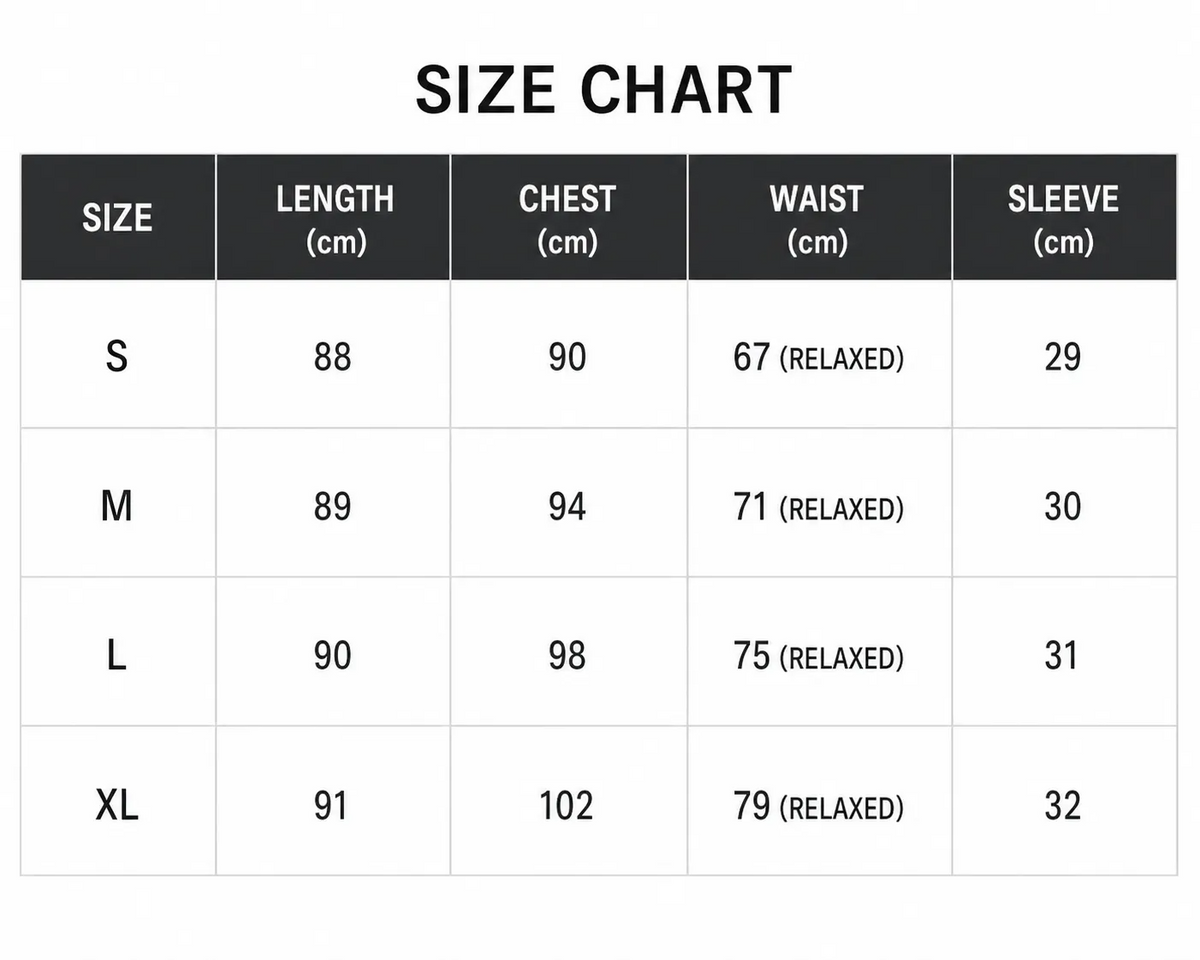The height and width of the screenshot is (960, 1200).
Task: Select the WAIST (cm) column header
Action: click(820, 218)
